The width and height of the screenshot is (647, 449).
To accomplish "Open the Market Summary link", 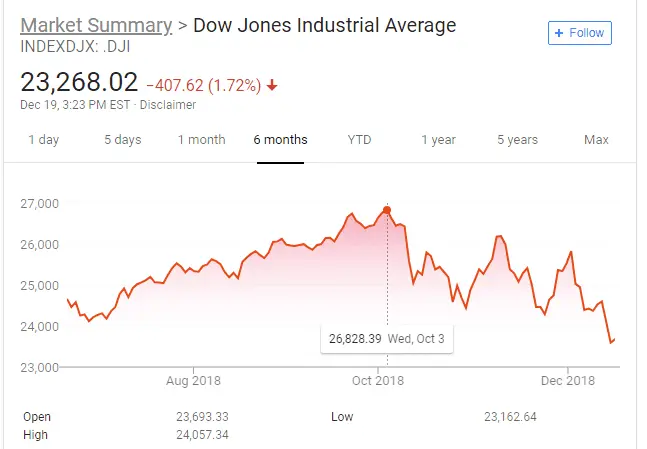I will pos(93,25).
